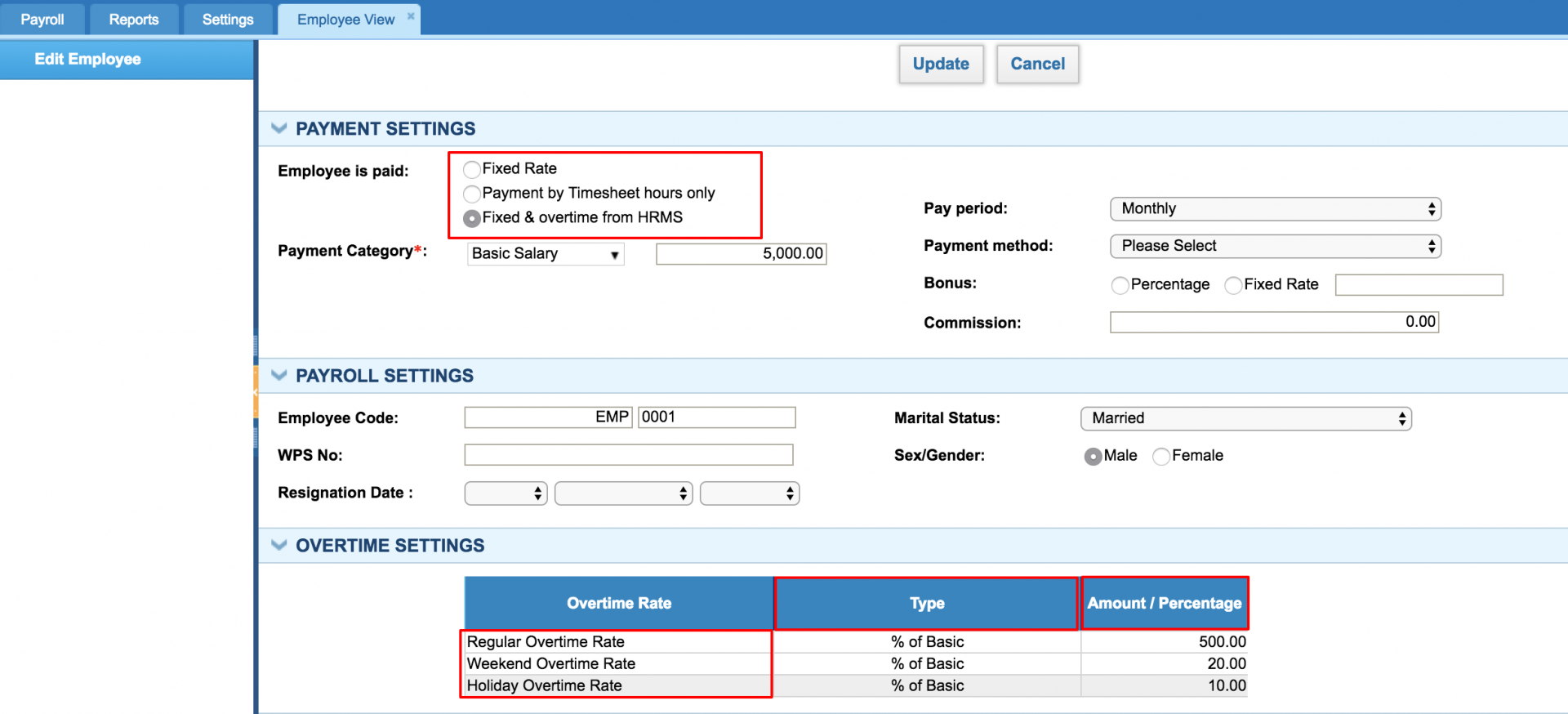Click the 20.00 weekend overtime amount
Screen dimensions: 1568x714
pos(1227,664)
